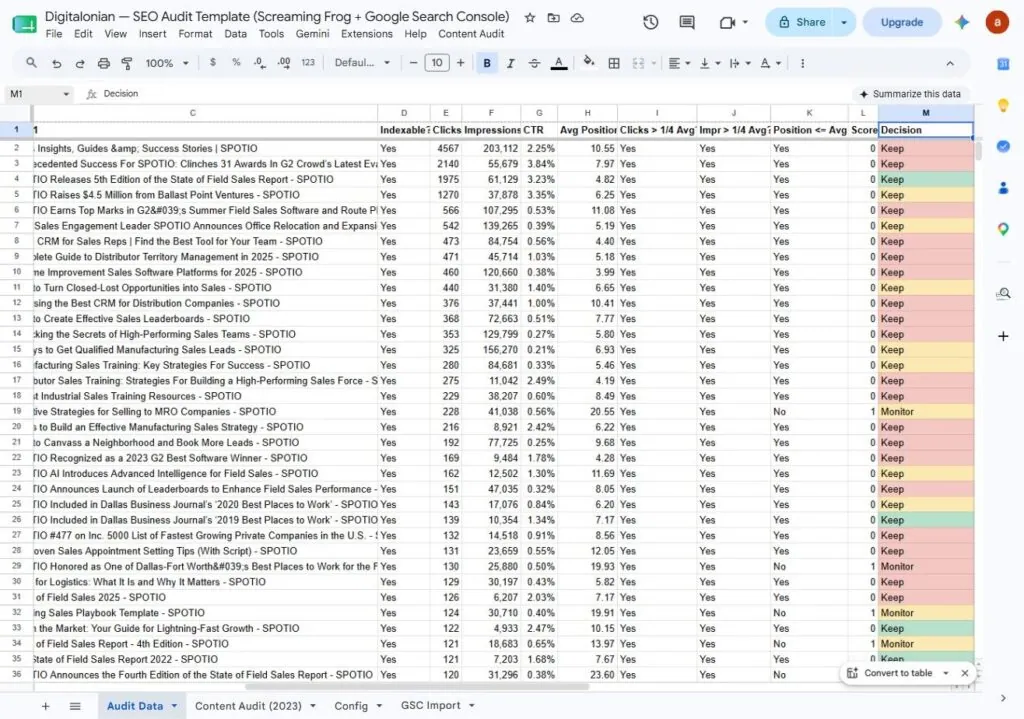Select column M header
This screenshot has width=1024, height=719.
coord(925,113)
